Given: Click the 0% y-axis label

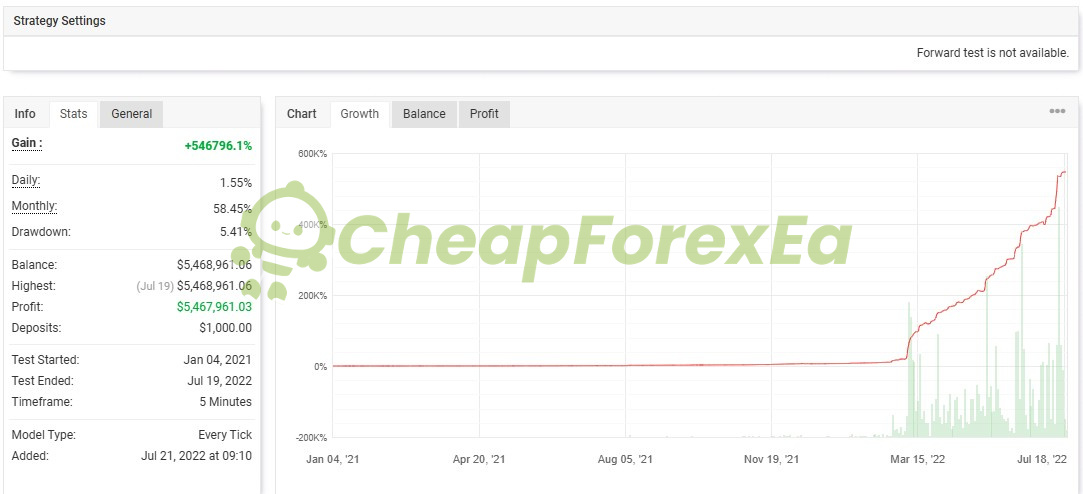Looking at the screenshot, I should (x=320, y=367).
